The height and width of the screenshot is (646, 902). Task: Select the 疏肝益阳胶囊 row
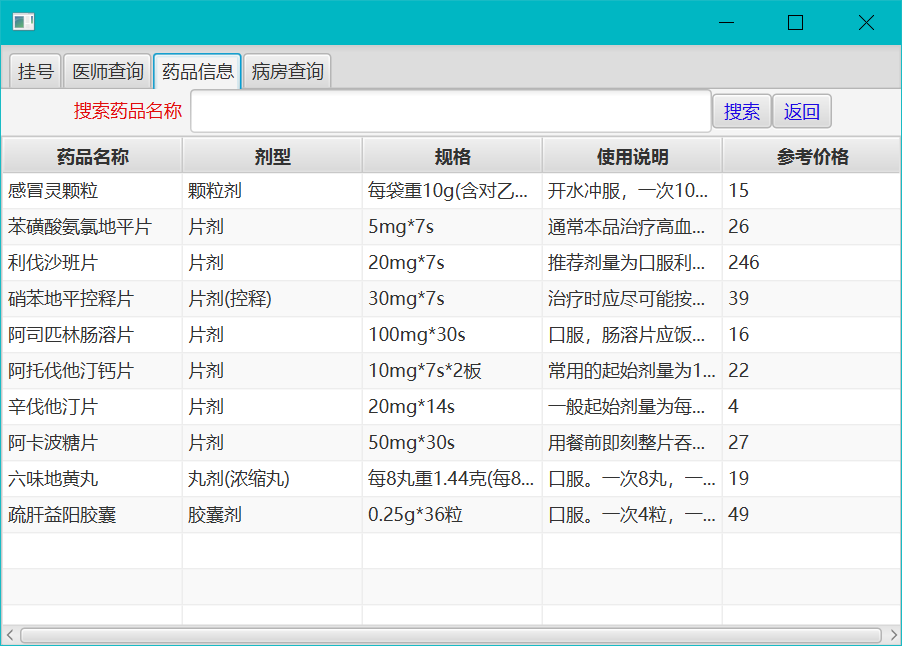pos(451,515)
